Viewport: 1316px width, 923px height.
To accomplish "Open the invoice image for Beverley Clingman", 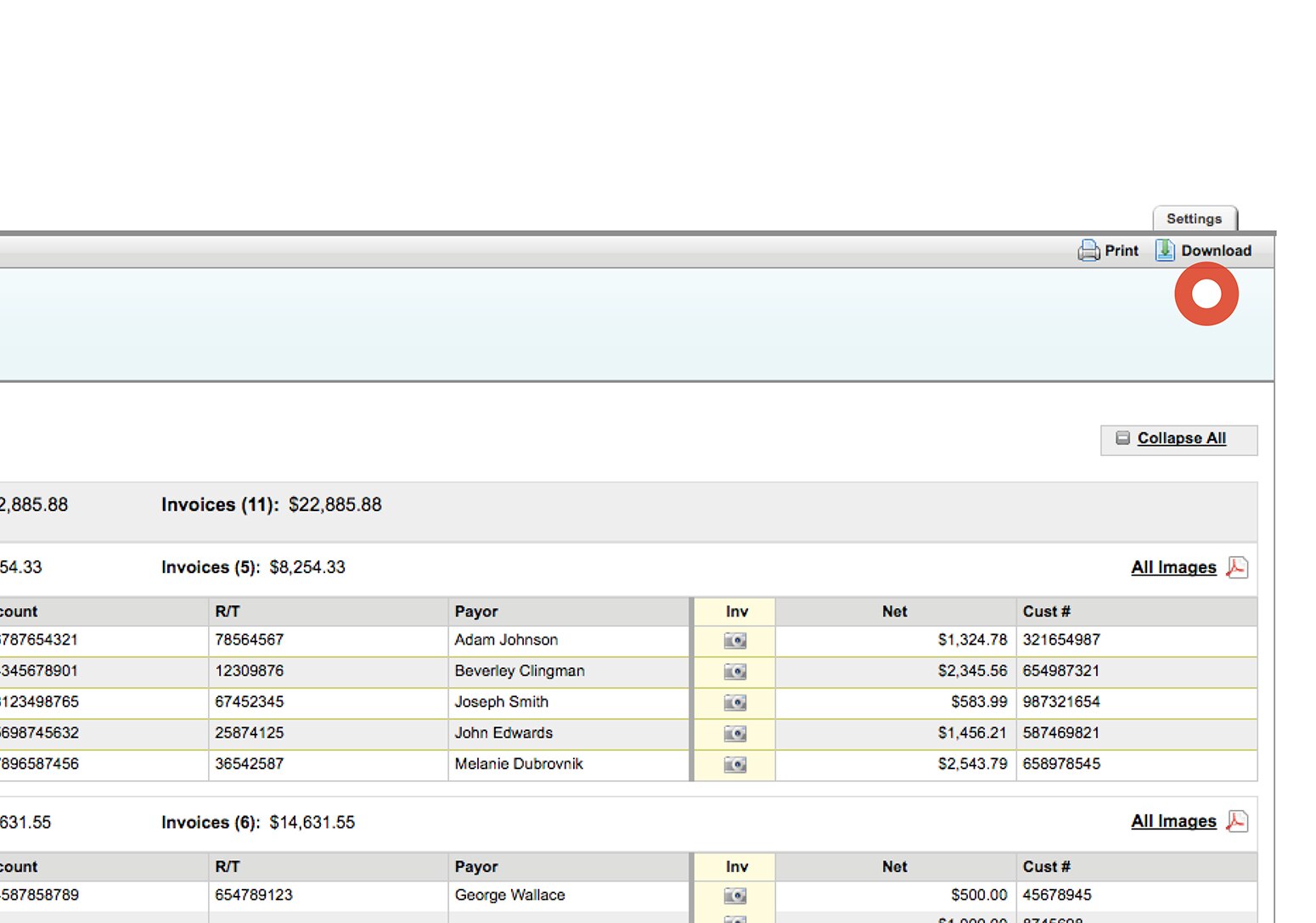I will click(734, 671).
